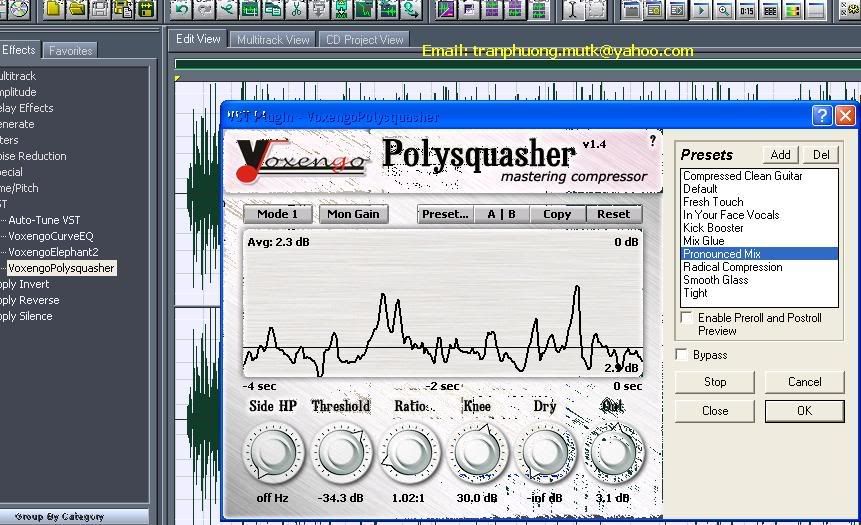Click the Side HP knob

click(x=273, y=453)
